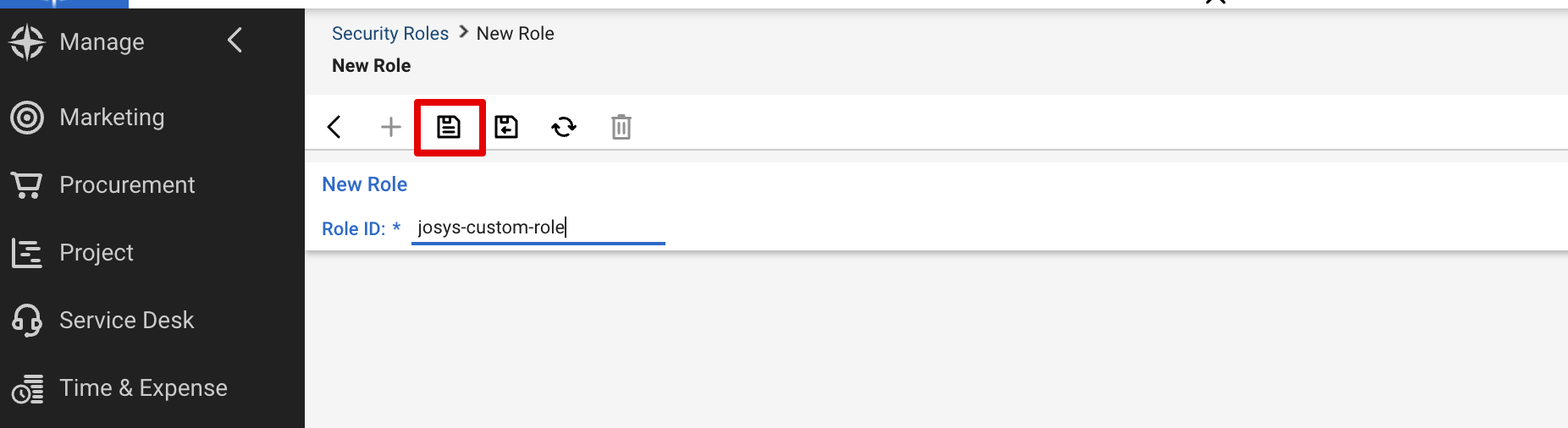Click the New Role section heading
This screenshot has height=428, width=1568.
[365, 184]
